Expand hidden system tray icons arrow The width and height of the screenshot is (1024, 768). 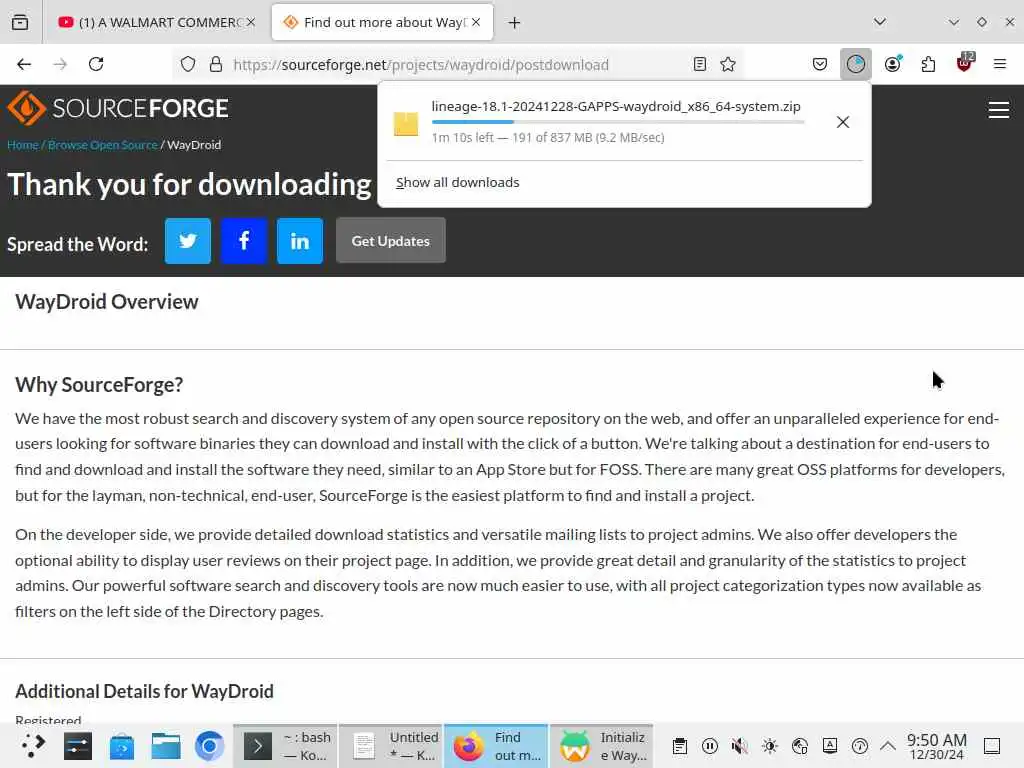888,746
